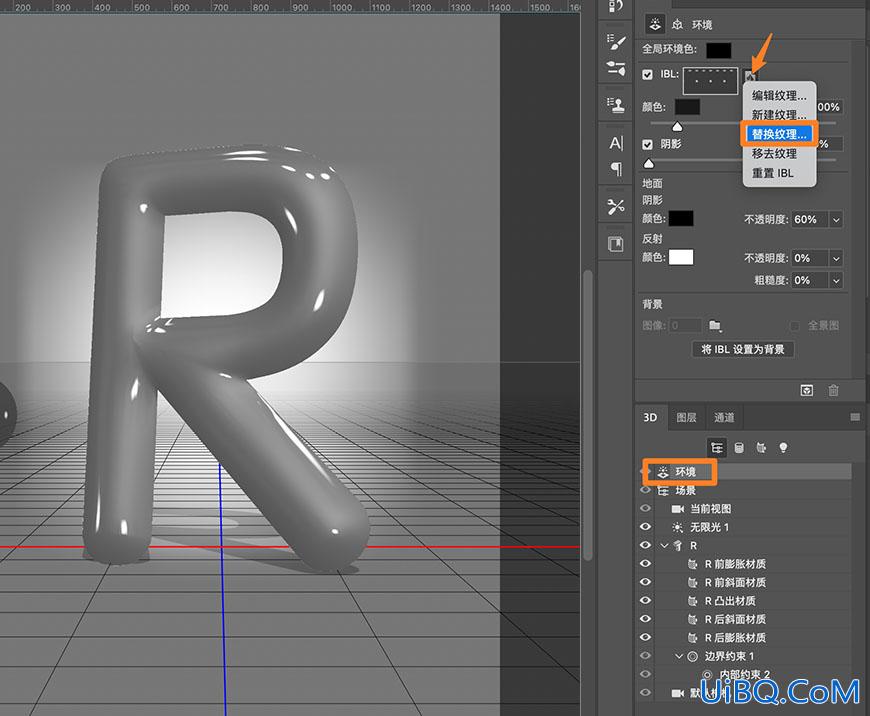
Task: Click the IBL texture menu icon
Action: point(751,75)
